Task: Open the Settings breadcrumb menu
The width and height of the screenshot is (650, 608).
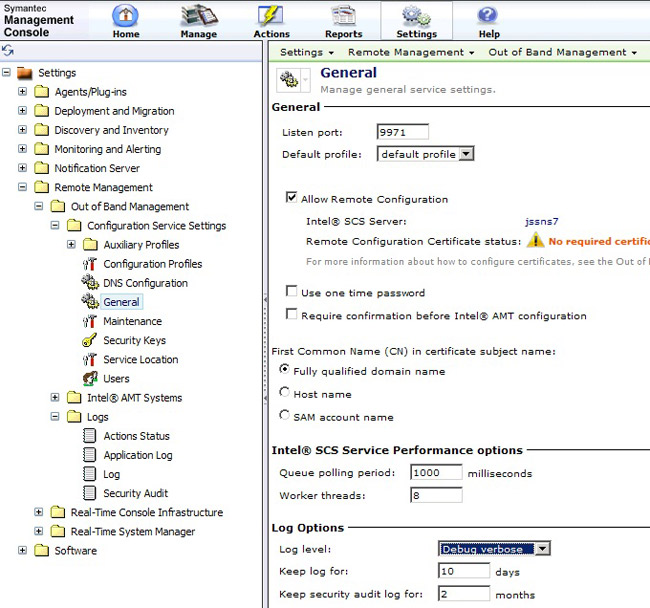Action: coord(306,52)
